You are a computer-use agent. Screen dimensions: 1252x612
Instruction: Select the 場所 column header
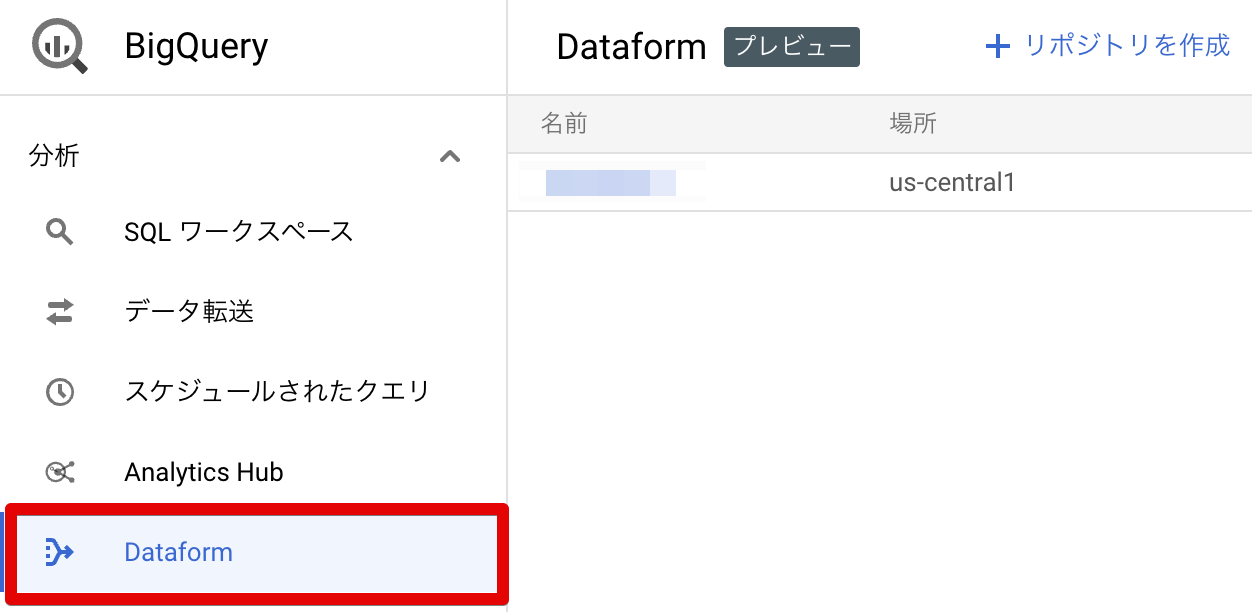pos(911,123)
